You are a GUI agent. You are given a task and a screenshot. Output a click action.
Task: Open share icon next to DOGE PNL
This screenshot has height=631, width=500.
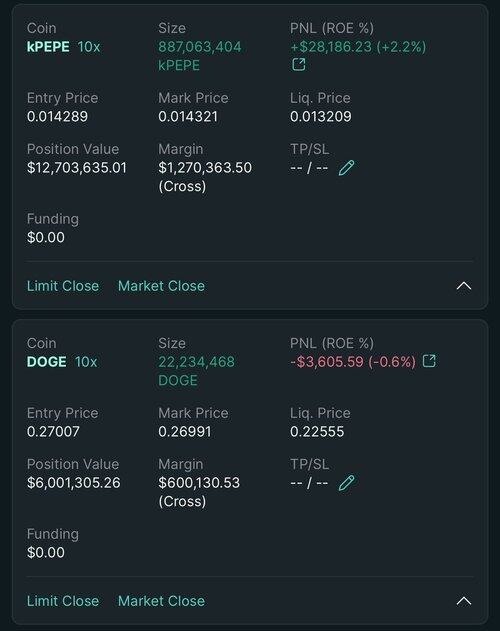click(429, 361)
